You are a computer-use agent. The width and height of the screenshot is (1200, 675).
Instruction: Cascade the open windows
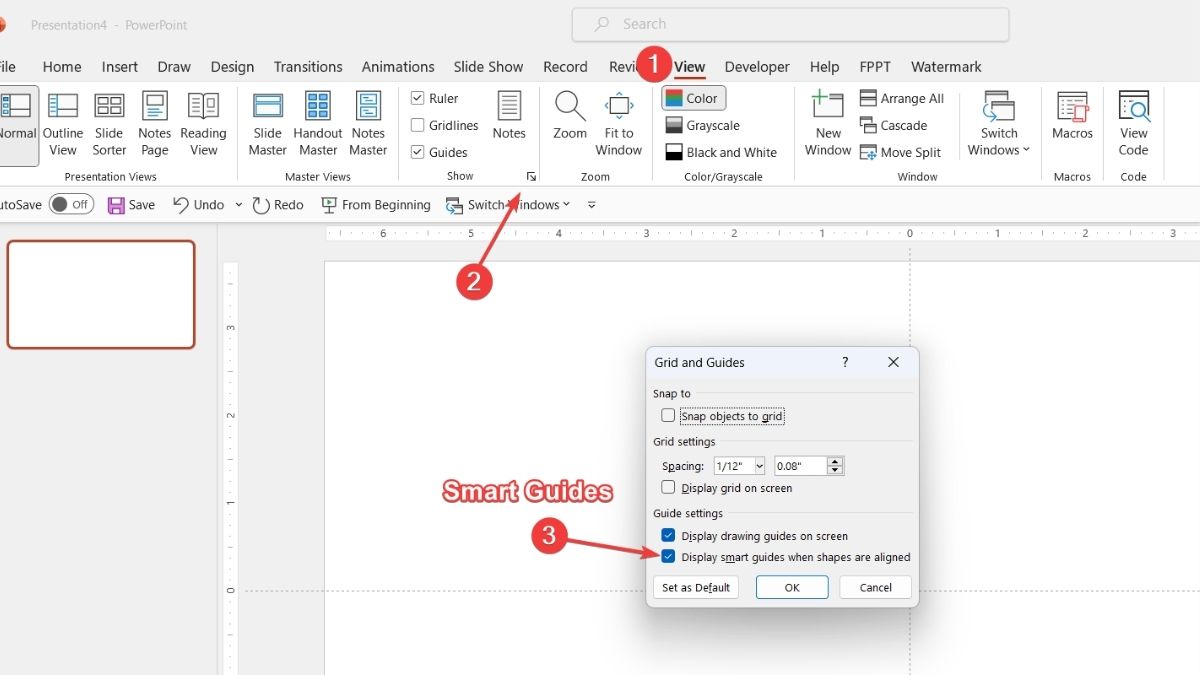pos(894,125)
